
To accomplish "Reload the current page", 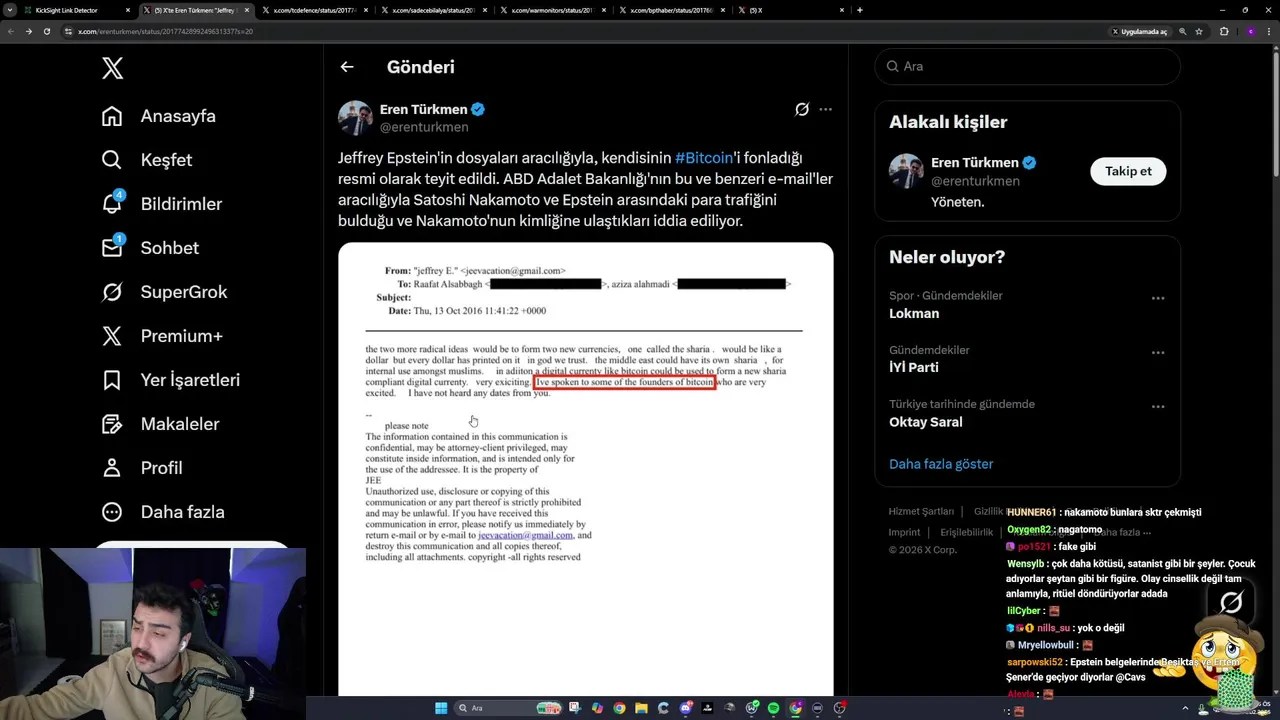I will [46, 31].
